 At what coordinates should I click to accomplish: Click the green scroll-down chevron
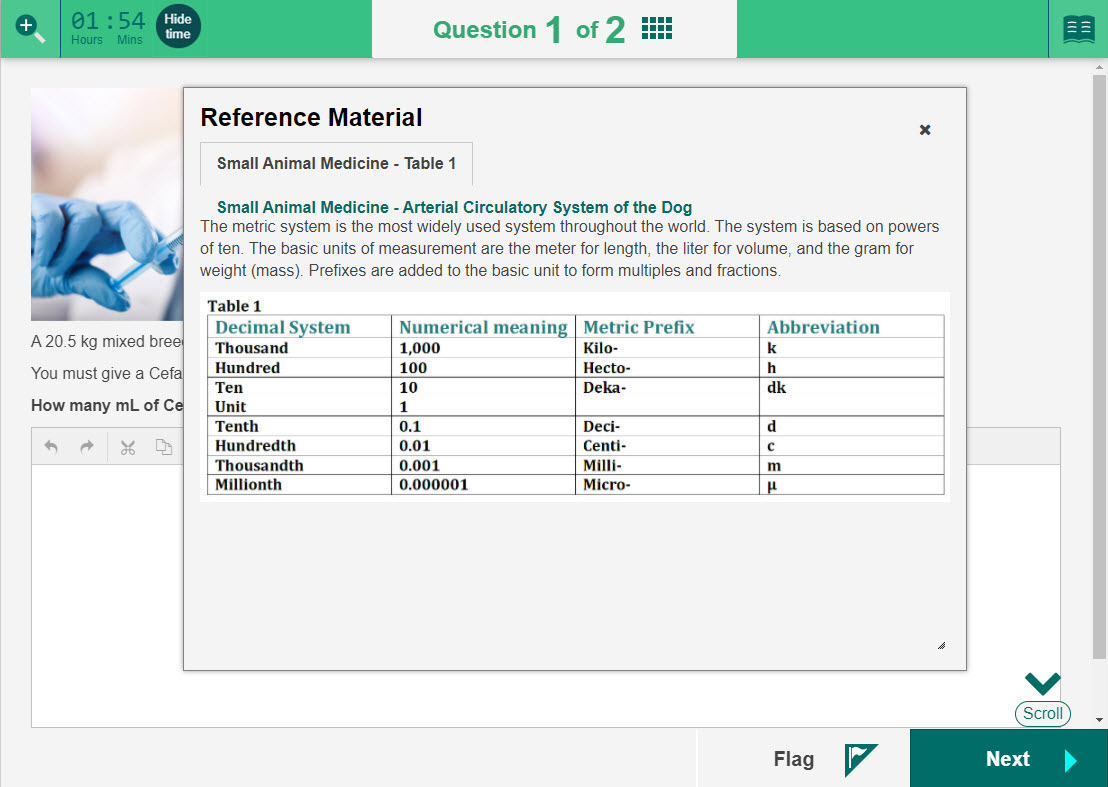pos(1042,685)
